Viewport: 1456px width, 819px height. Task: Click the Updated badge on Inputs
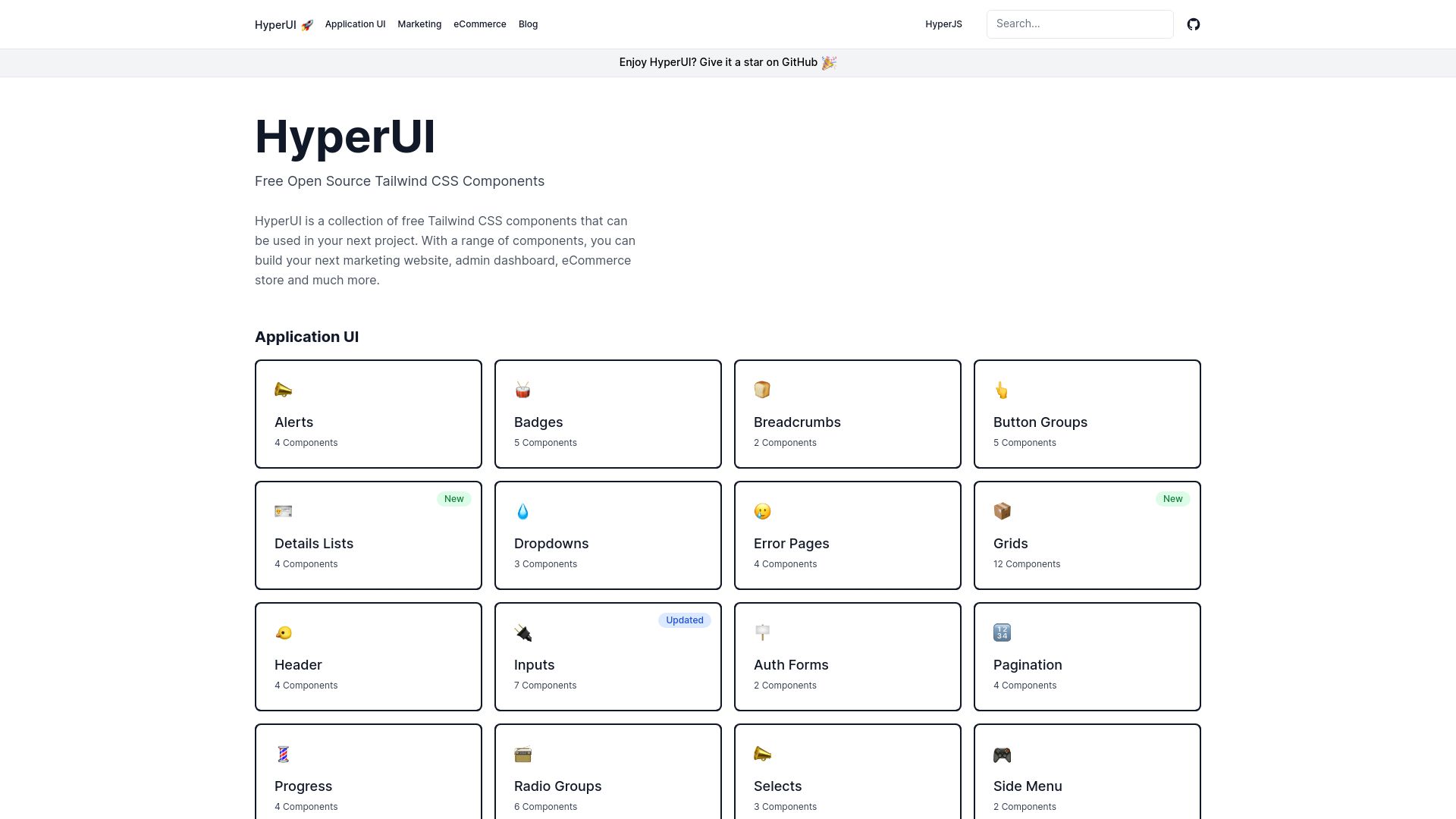click(684, 620)
